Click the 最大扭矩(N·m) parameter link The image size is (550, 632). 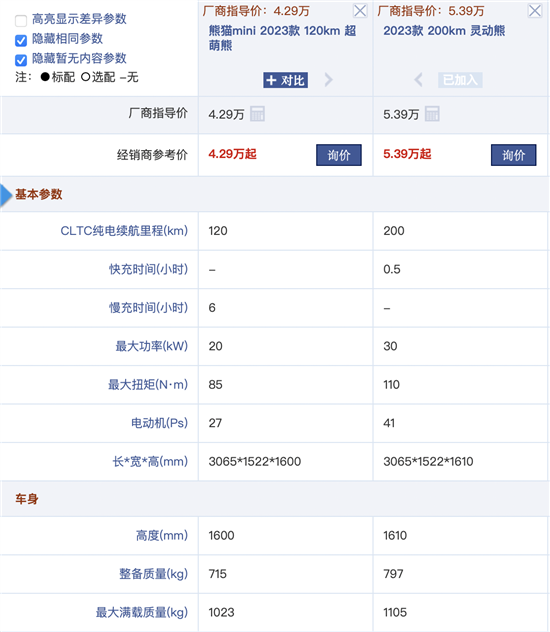point(148,385)
